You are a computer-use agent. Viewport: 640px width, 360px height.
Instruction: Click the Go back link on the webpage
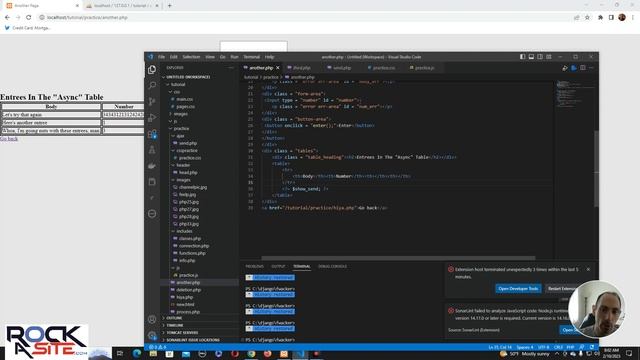pyautogui.click(x=9, y=139)
